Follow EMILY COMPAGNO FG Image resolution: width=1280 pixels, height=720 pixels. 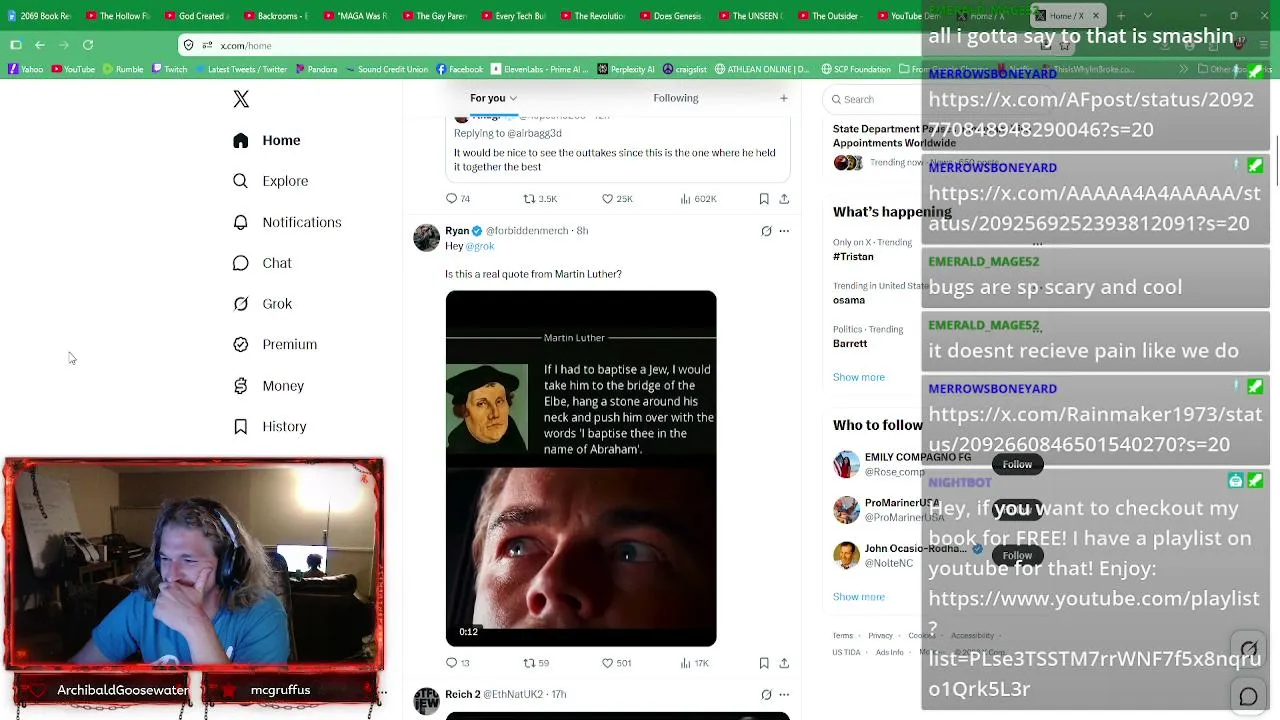pos(1017,464)
